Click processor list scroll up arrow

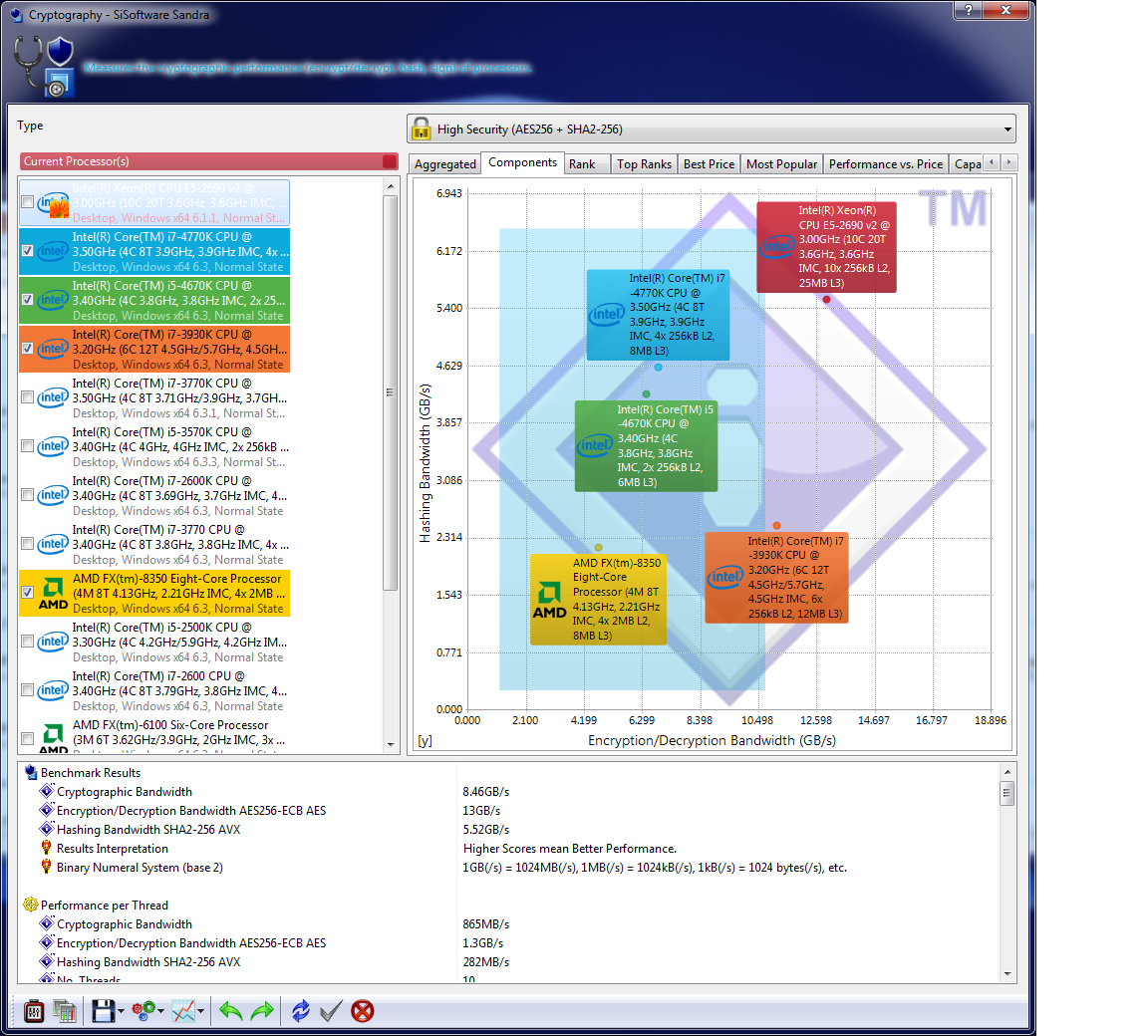[391, 186]
